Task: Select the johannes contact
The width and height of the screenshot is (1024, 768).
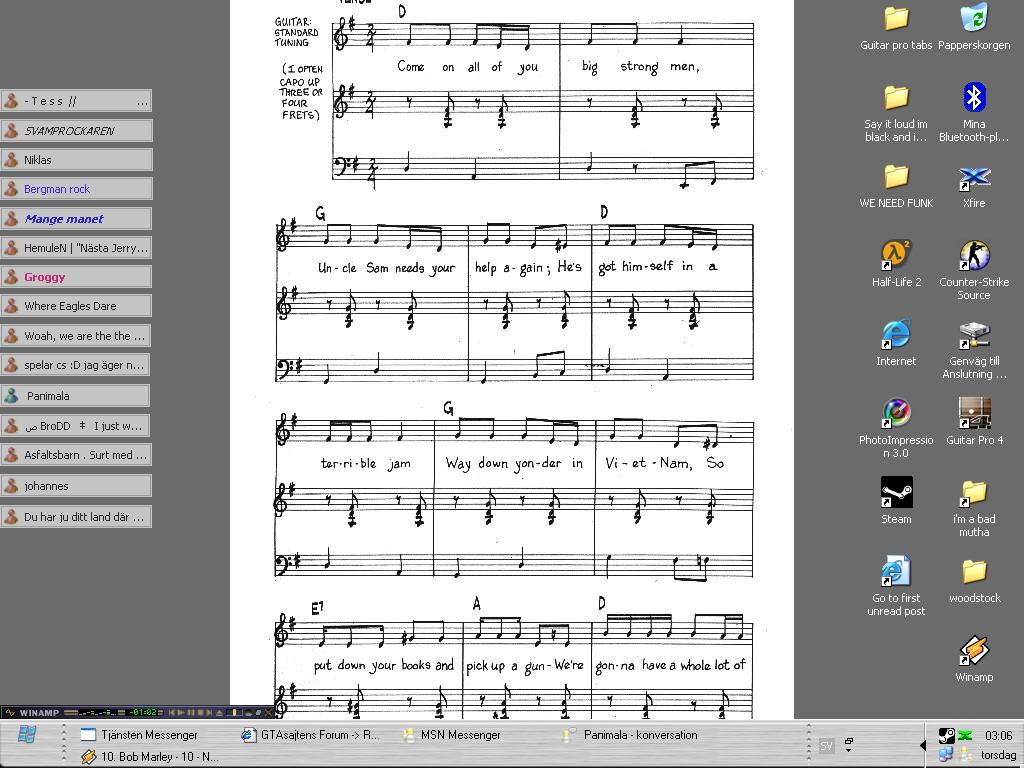Action: coord(76,486)
